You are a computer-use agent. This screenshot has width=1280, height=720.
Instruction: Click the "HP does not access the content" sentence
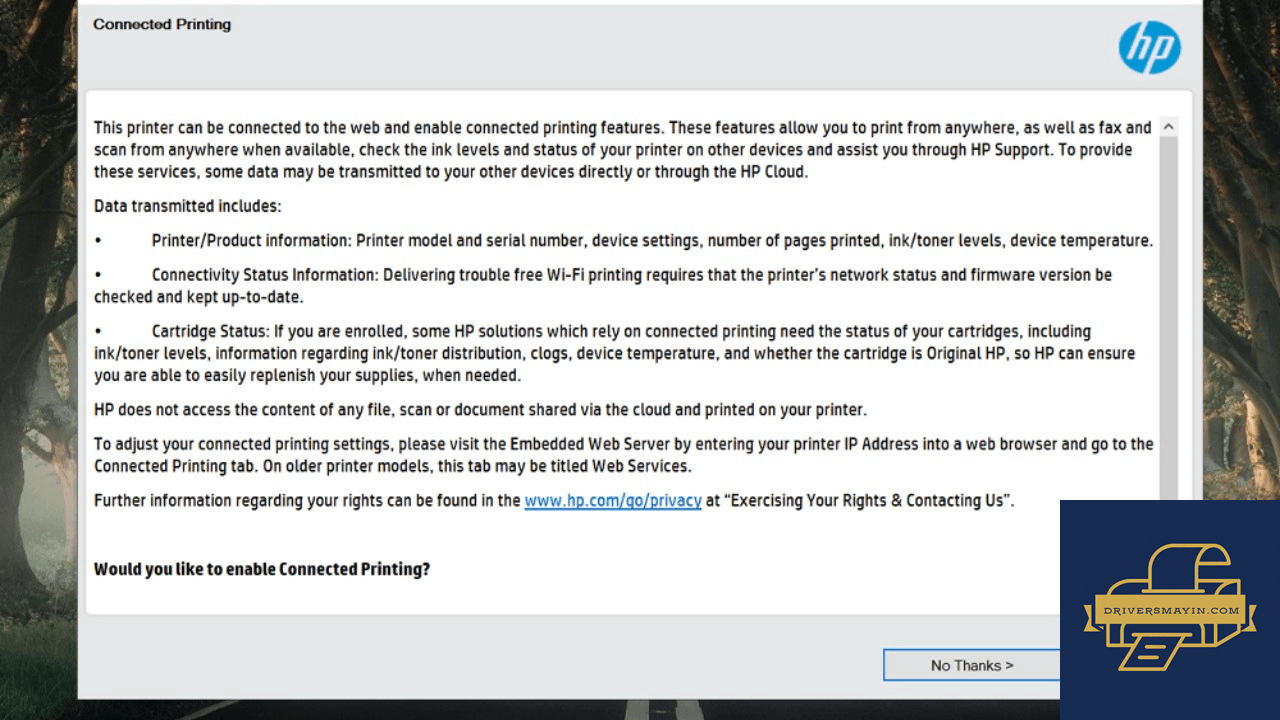coord(480,410)
